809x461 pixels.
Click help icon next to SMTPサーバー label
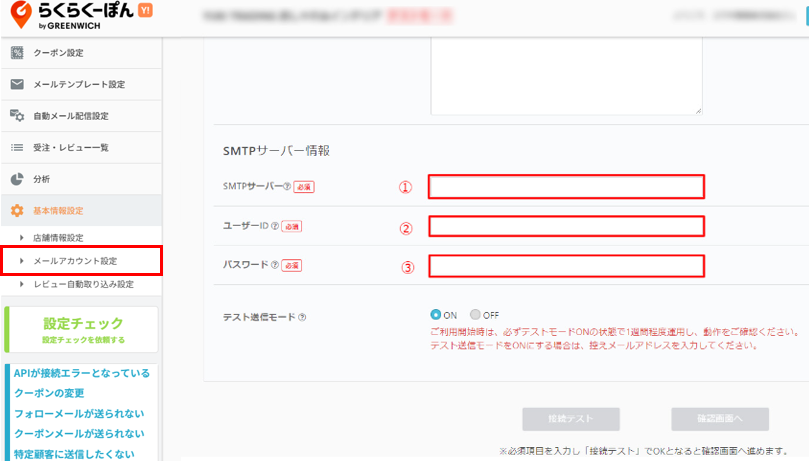pos(287,186)
